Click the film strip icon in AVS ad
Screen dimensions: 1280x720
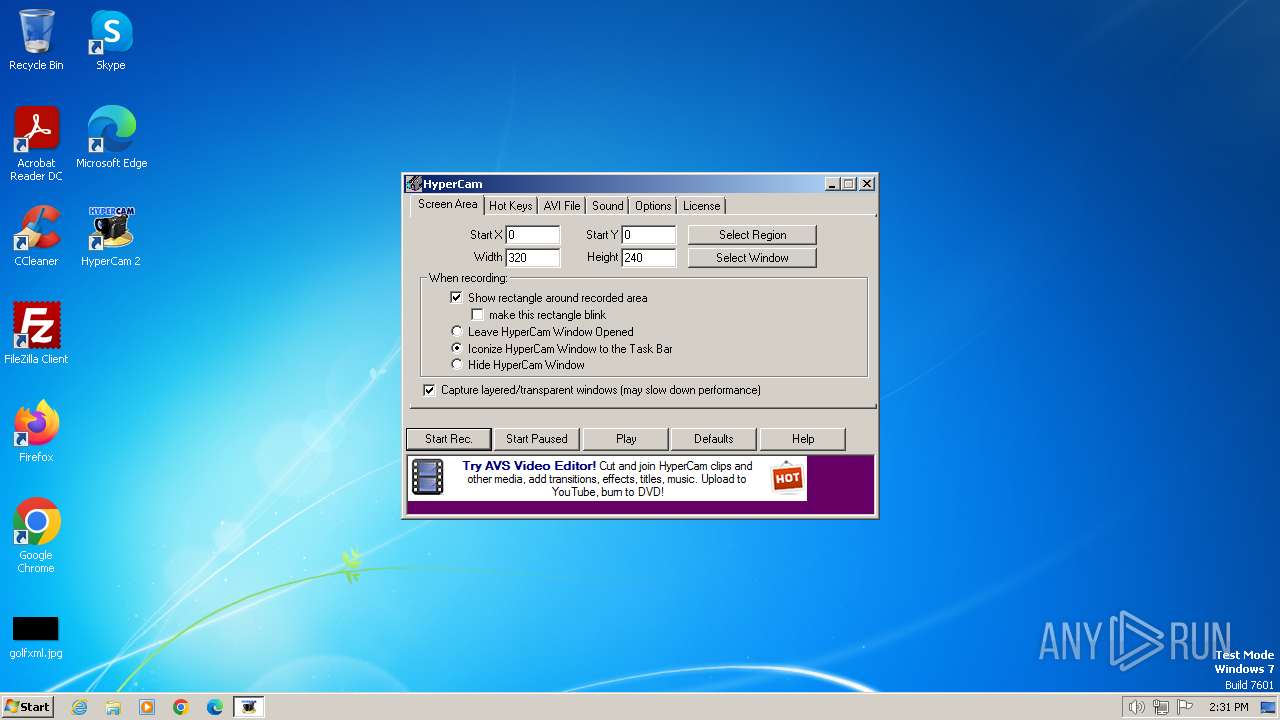[x=428, y=478]
